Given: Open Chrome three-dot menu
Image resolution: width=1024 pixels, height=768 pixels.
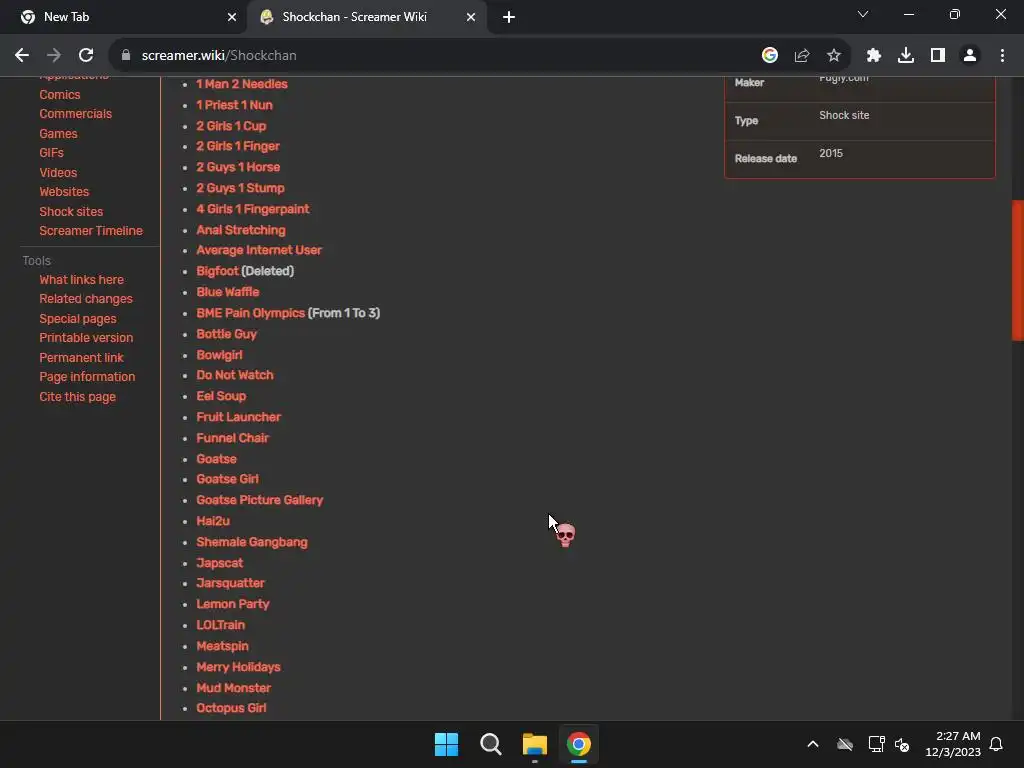Looking at the screenshot, I should click(1002, 56).
